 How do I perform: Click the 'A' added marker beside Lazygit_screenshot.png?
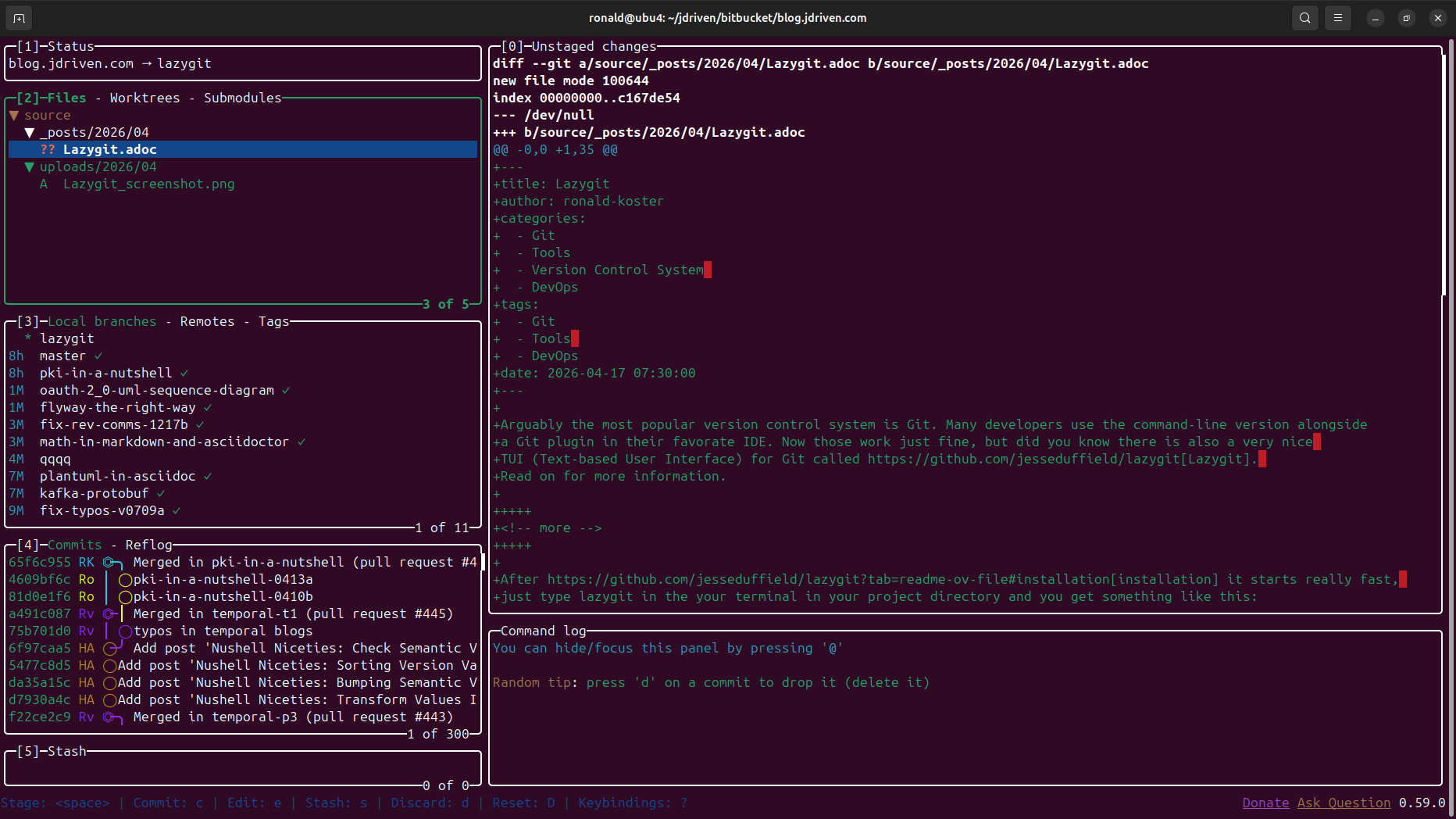point(44,184)
